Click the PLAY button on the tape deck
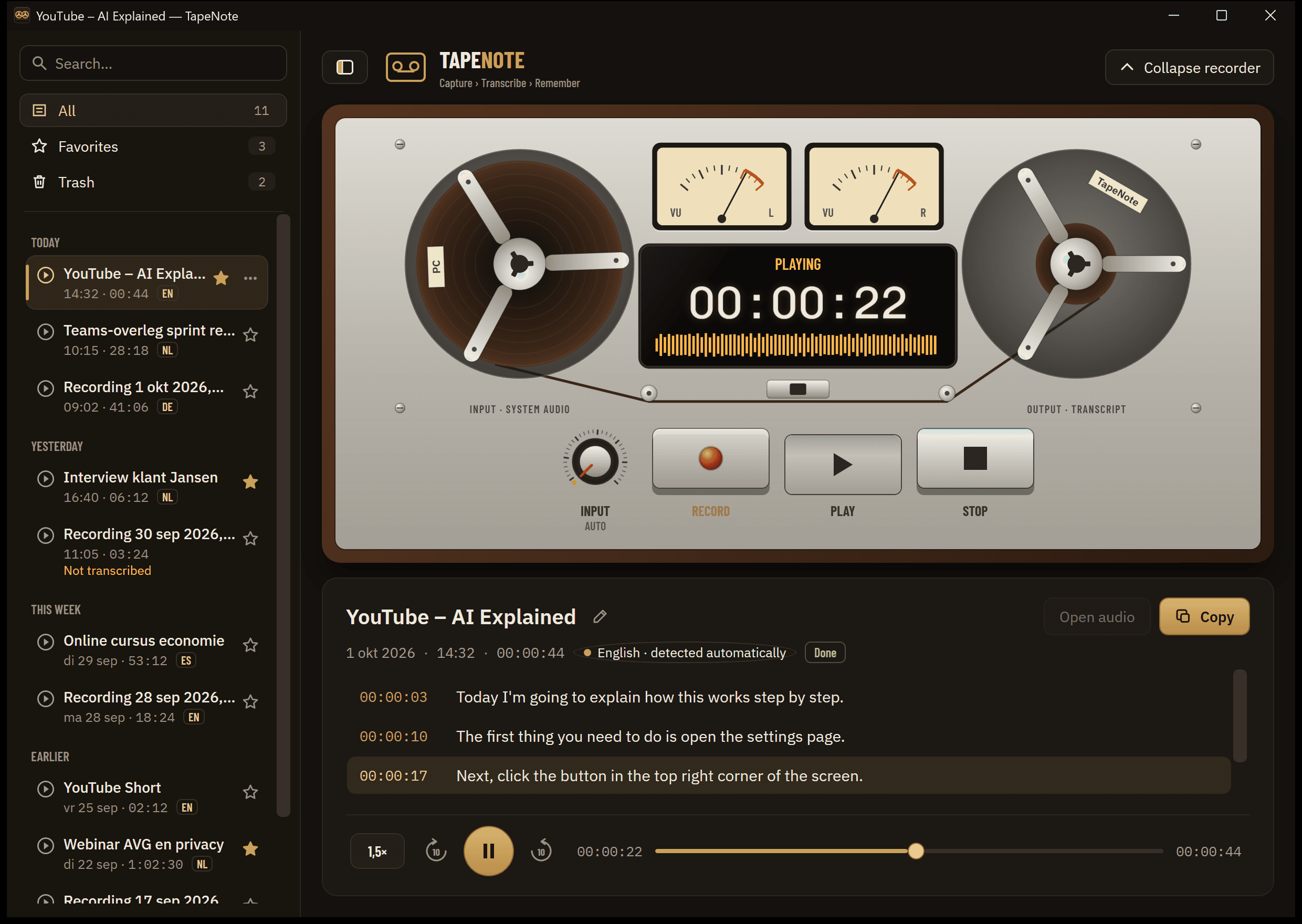Screen dimensions: 1302x924 (843, 464)
